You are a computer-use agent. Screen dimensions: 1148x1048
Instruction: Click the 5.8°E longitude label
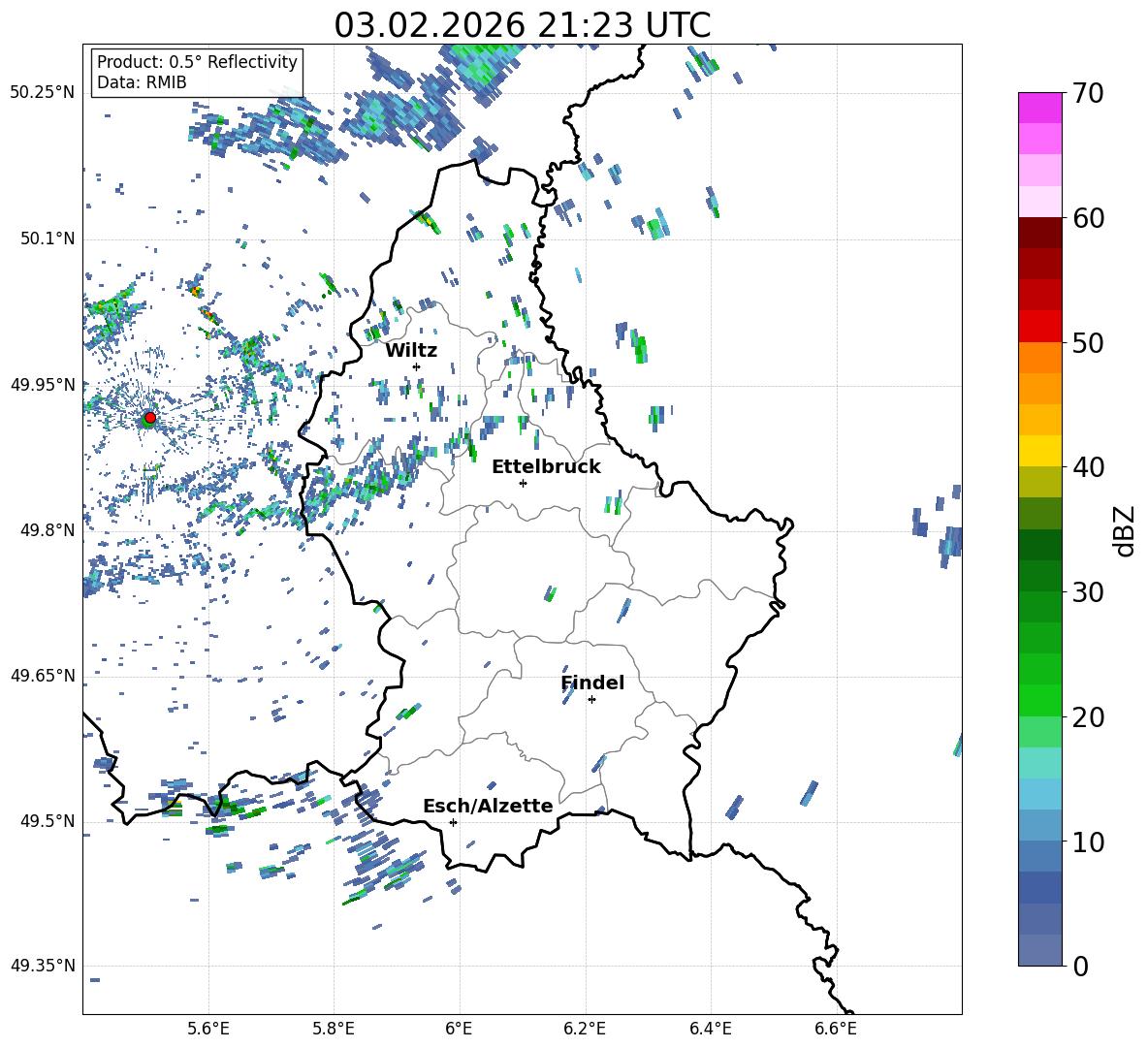click(x=334, y=1029)
